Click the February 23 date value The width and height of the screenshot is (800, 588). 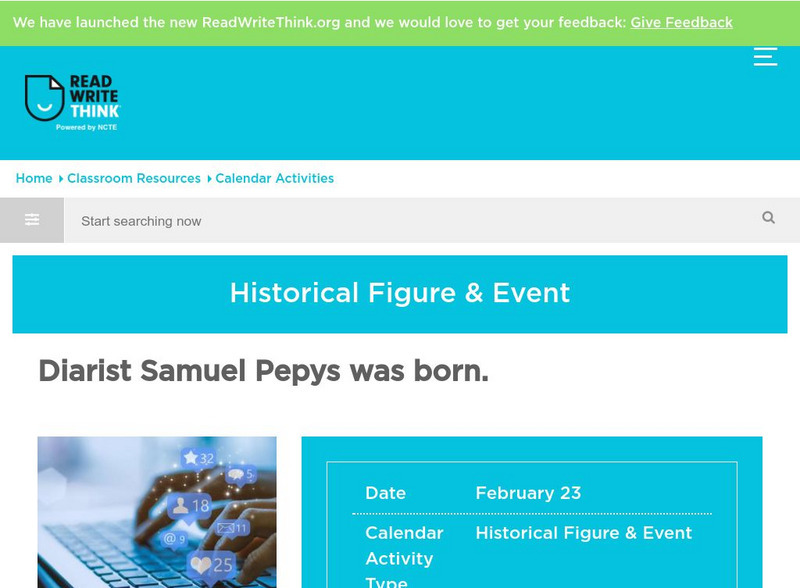528,493
